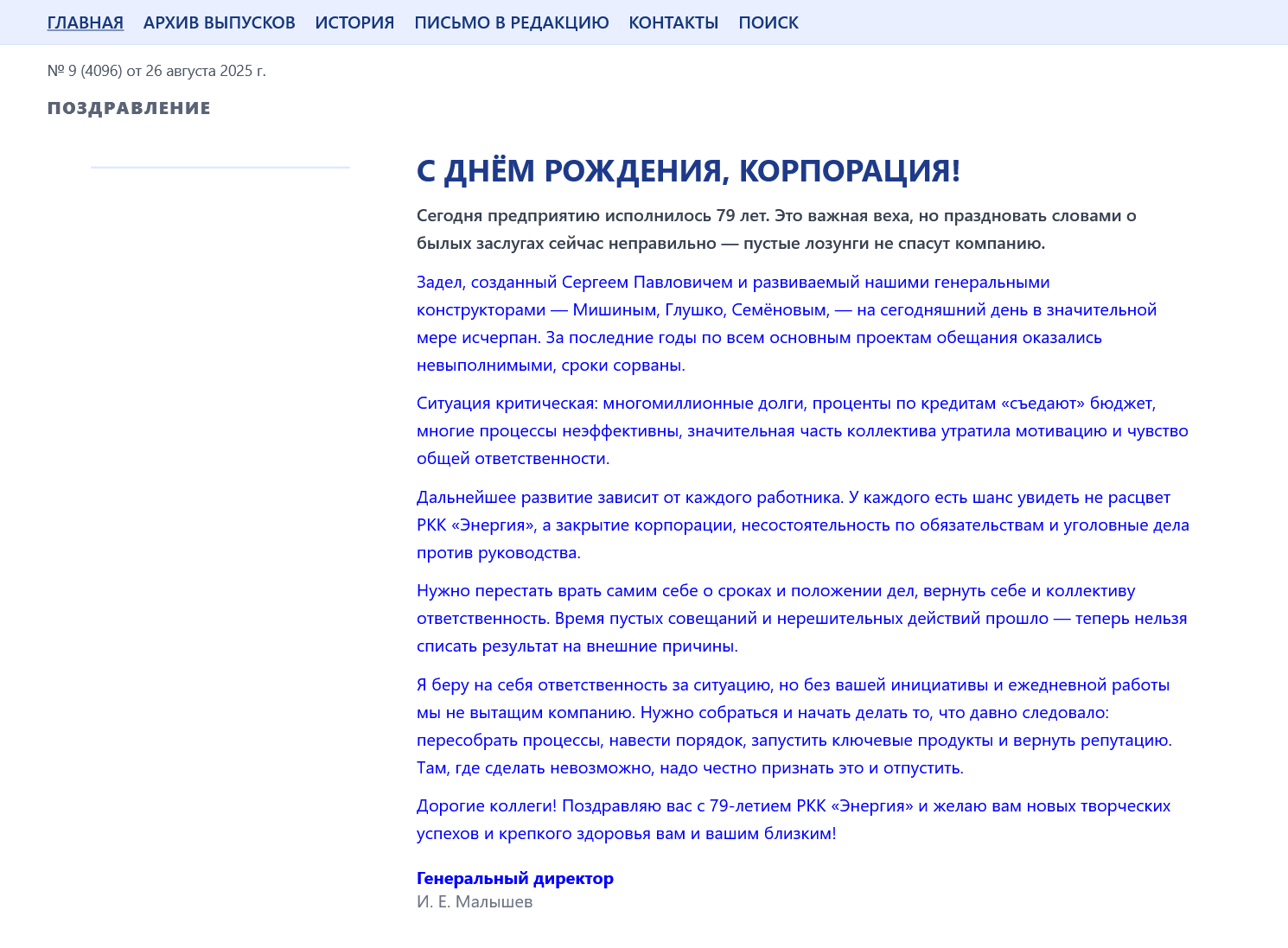Click the ПОЗДРАВЛЕНИЕ section label

pos(129,108)
